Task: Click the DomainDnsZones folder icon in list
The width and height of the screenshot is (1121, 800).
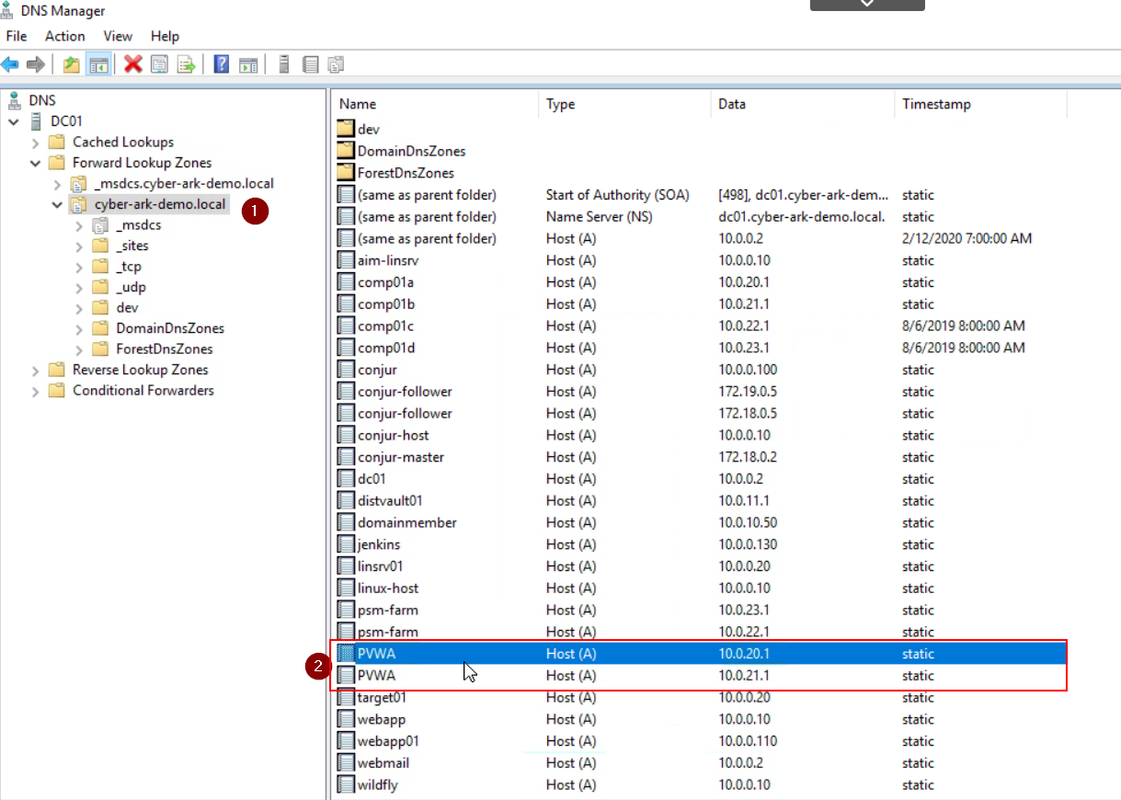Action: point(346,151)
